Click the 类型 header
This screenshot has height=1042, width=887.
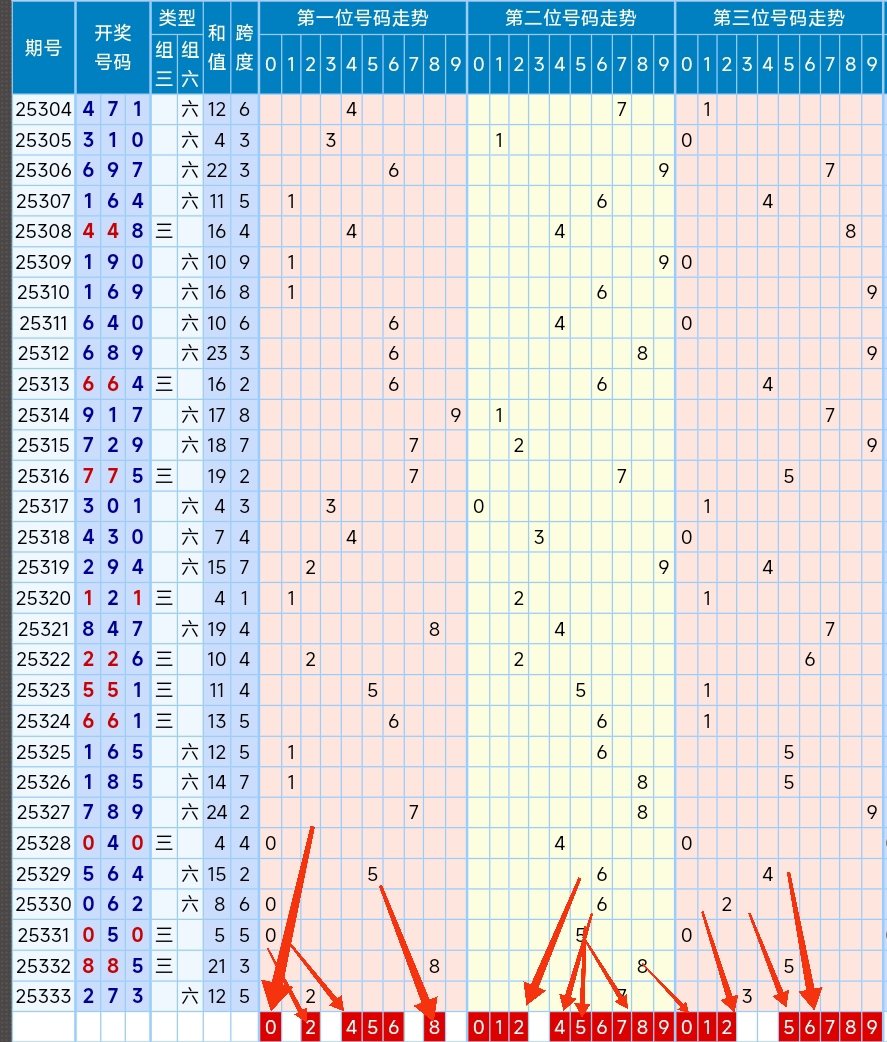177,18
